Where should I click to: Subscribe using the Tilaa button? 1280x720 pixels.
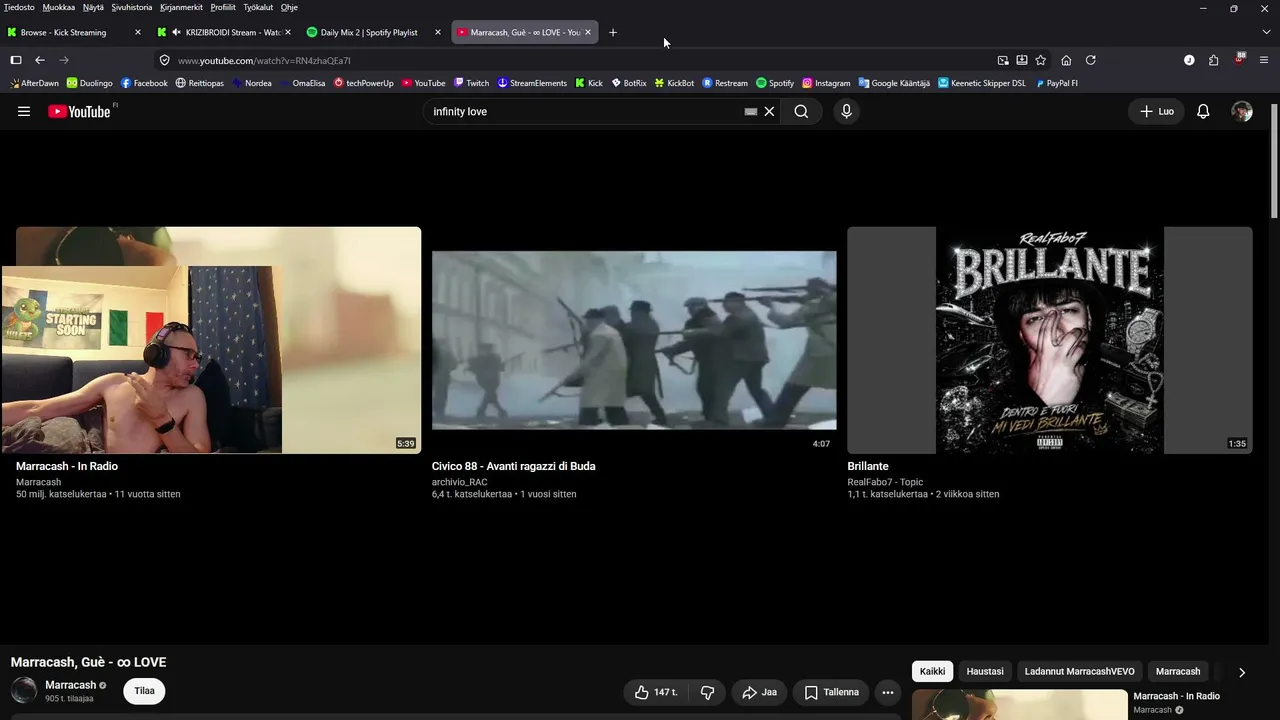(x=144, y=691)
